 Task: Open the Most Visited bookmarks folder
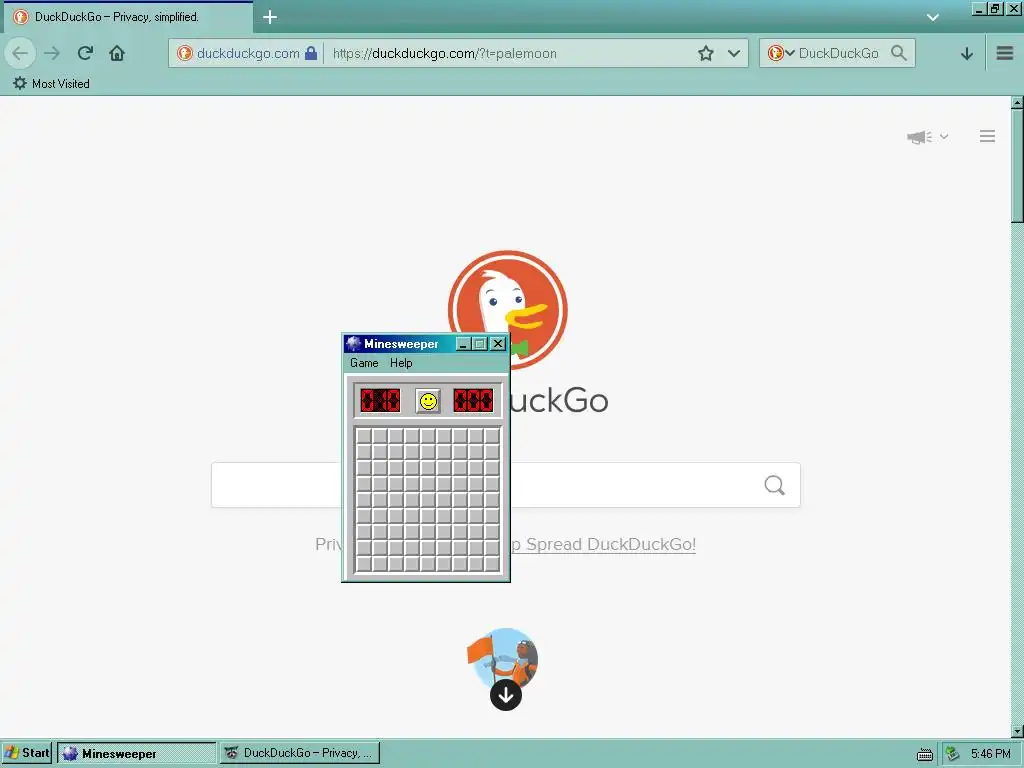[51, 84]
